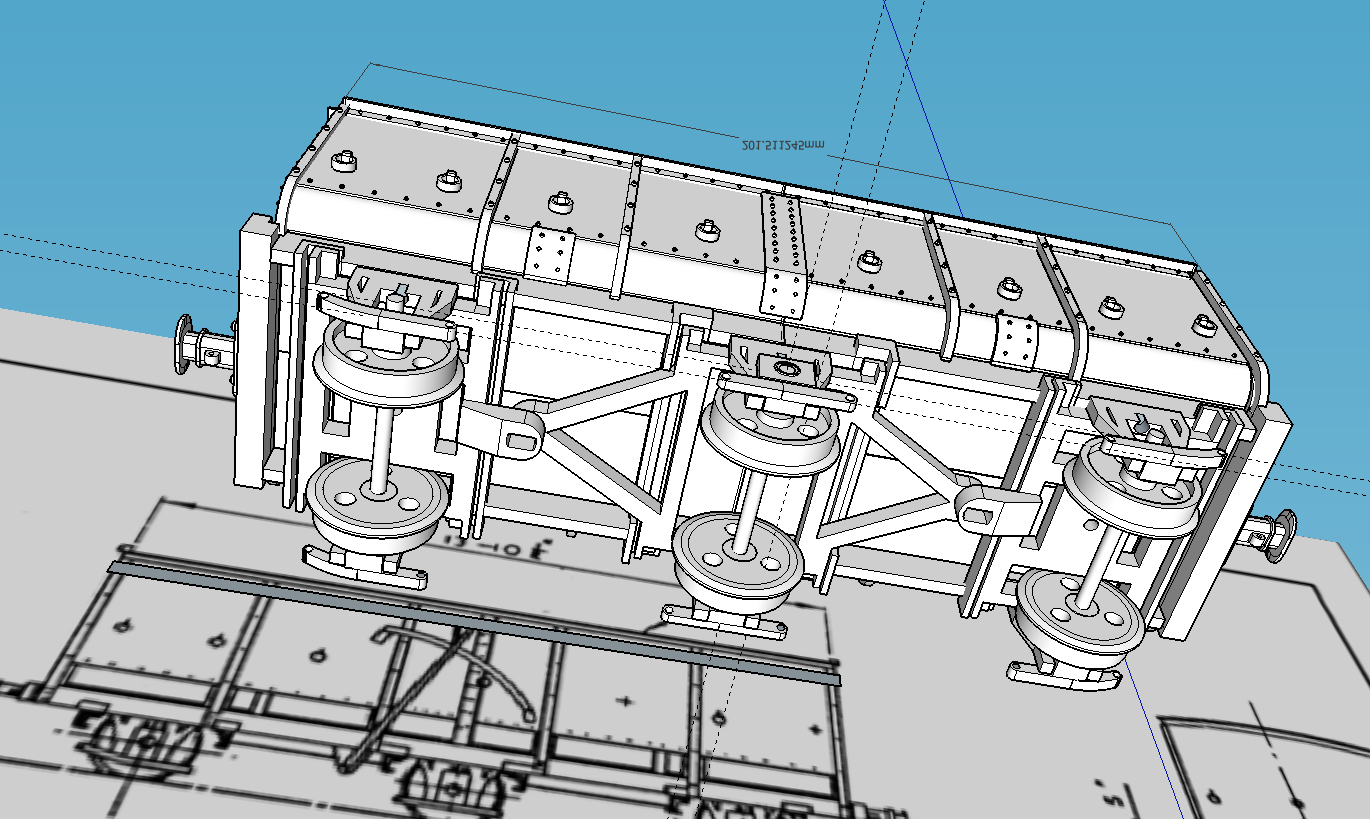
Task: Select the rear wheel of the left axle
Action: pyautogui.click(x=389, y=369)
